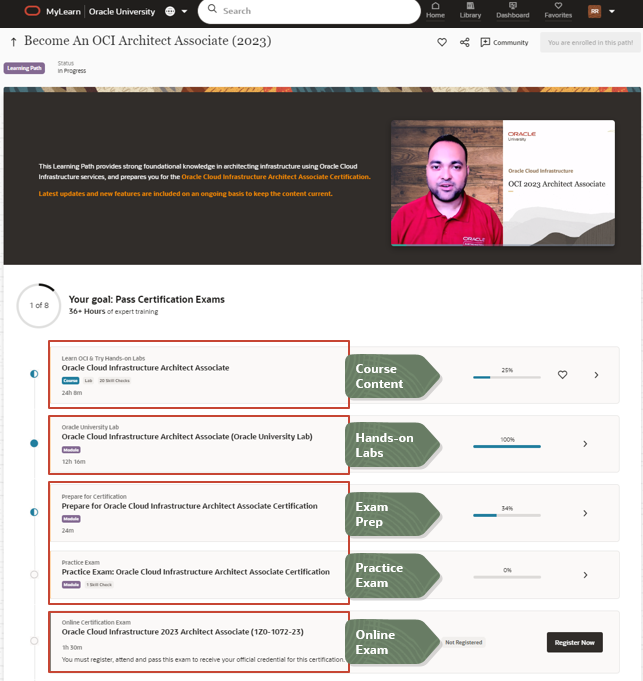Open the Community link
This screenshot has width=643, height=681.
(505, 42)
